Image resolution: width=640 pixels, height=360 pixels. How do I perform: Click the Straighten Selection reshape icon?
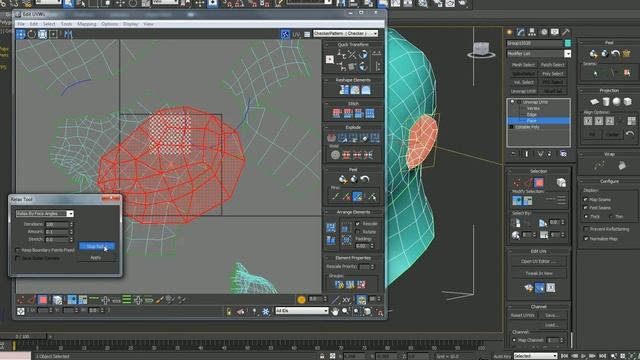point(344,90)
